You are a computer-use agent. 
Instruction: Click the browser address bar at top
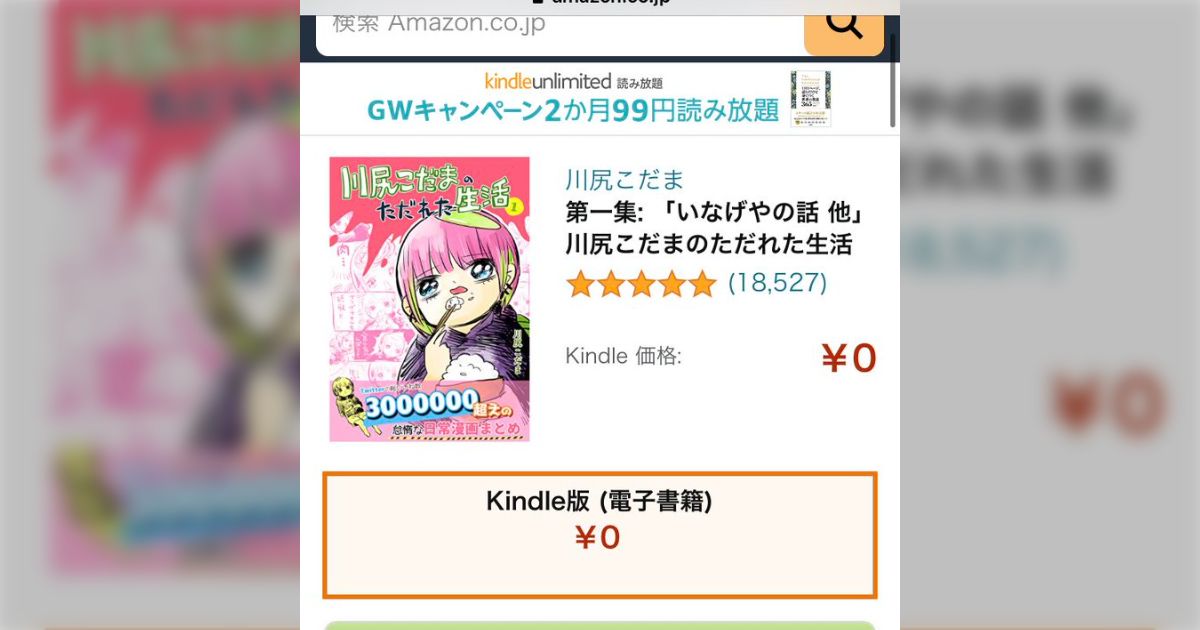pos(600,3)
